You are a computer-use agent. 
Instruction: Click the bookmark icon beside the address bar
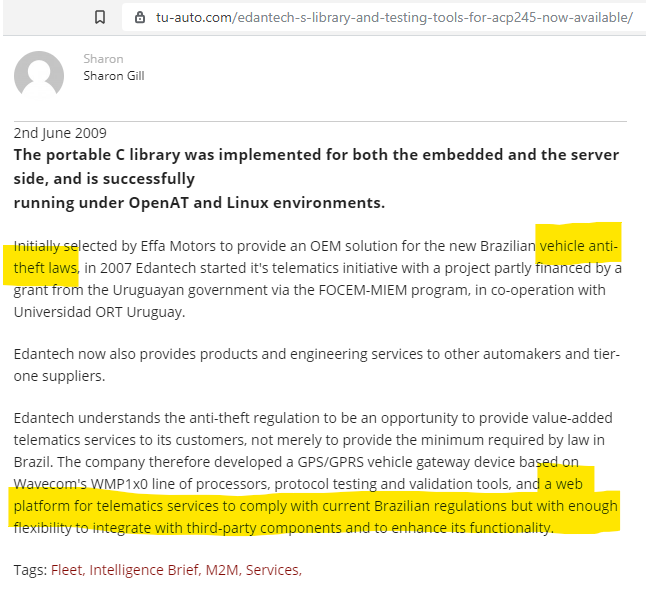pyautogui.click(x=100, y=17)
